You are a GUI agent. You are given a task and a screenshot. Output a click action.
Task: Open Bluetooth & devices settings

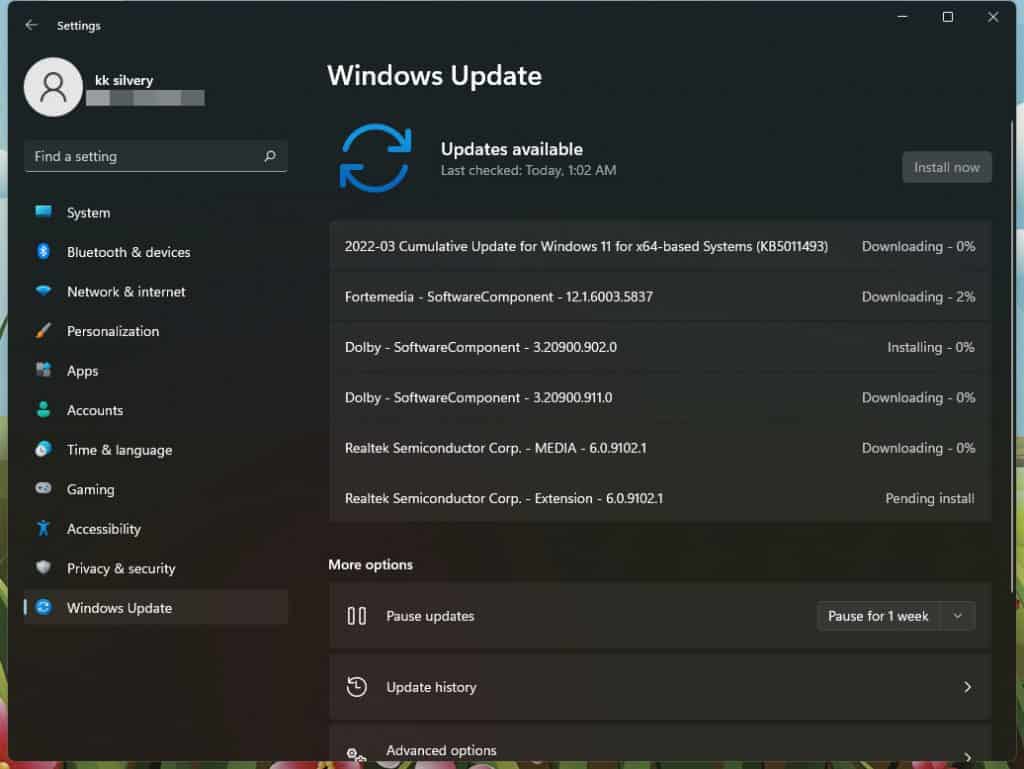tap(155, 252)
